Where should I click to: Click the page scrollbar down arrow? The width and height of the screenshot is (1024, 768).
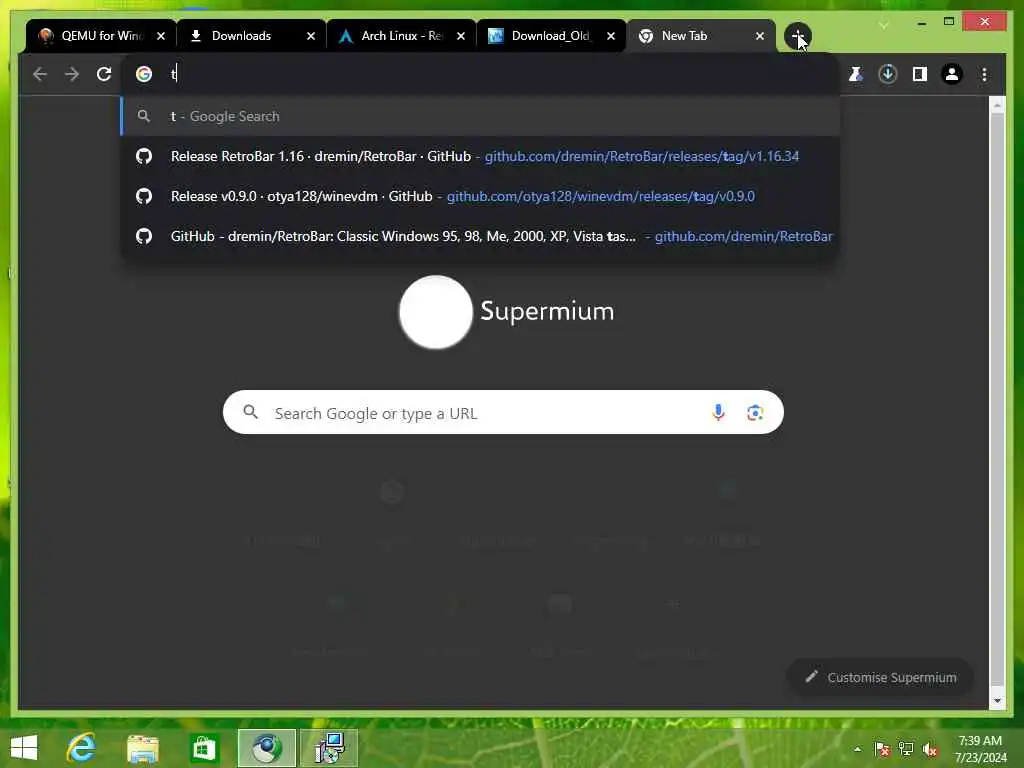pyautogui.click(x=997, y=700)
